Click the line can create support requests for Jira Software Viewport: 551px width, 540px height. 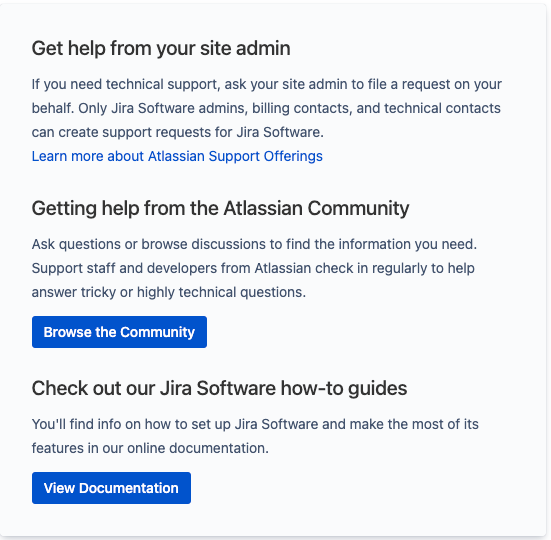(x=177, y=132)
